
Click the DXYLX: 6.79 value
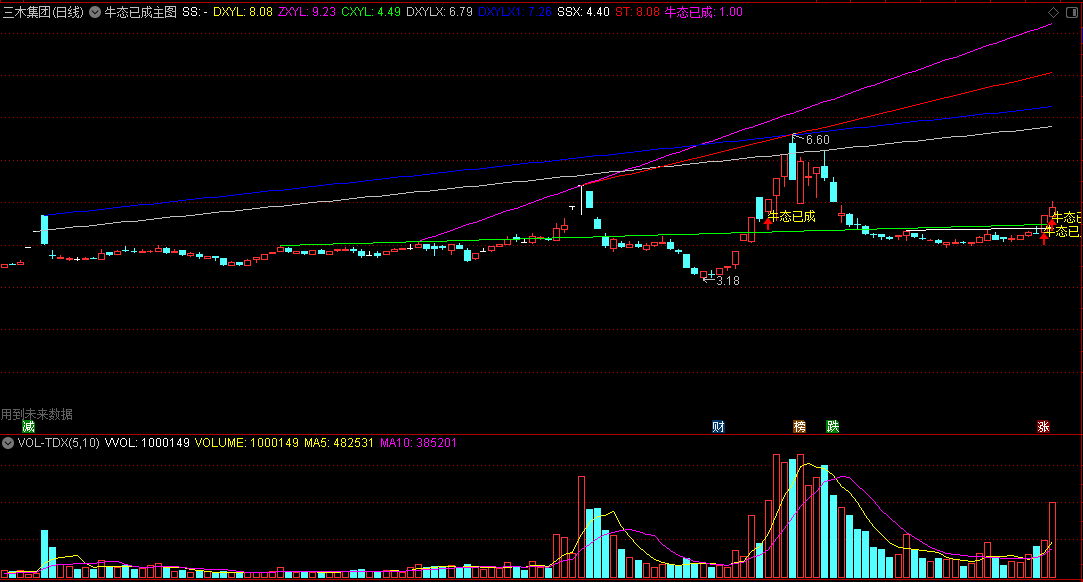[x=439, y=12]
